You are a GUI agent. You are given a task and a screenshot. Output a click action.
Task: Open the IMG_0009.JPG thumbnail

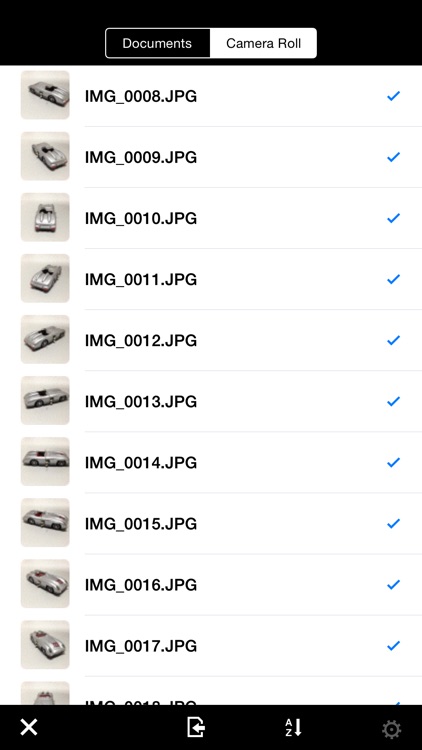[x=45, y=156]
